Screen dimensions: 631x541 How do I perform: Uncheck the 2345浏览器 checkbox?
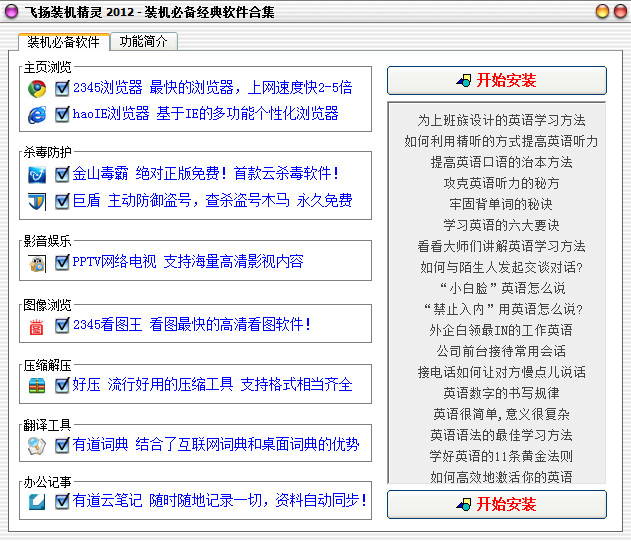[62, 89]
